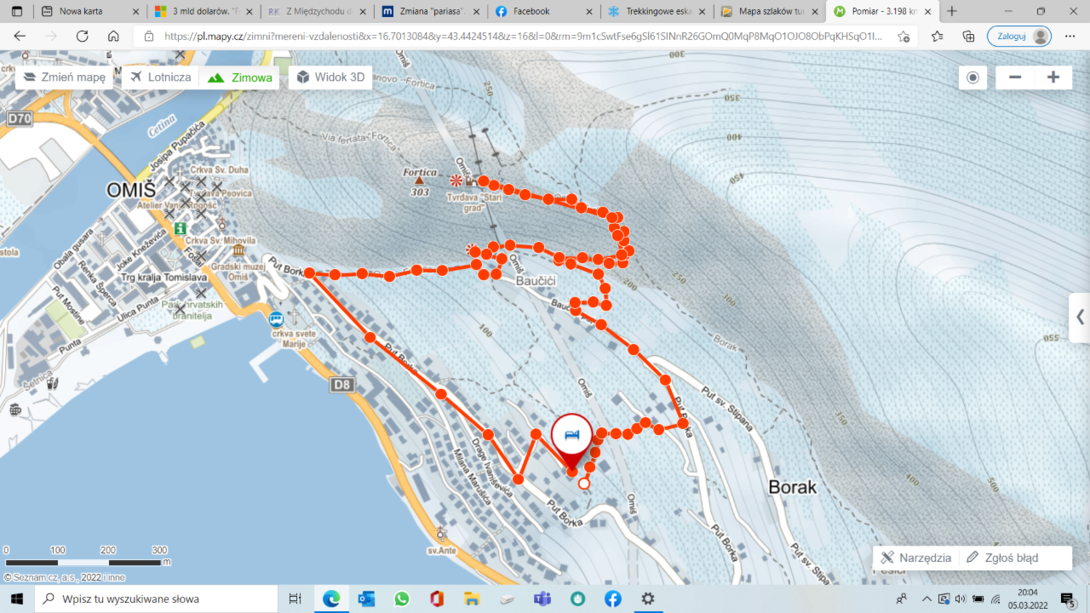Open browser Settings and more menu
Screen dimensions: 1090x613
click(x=1070, y=36)
